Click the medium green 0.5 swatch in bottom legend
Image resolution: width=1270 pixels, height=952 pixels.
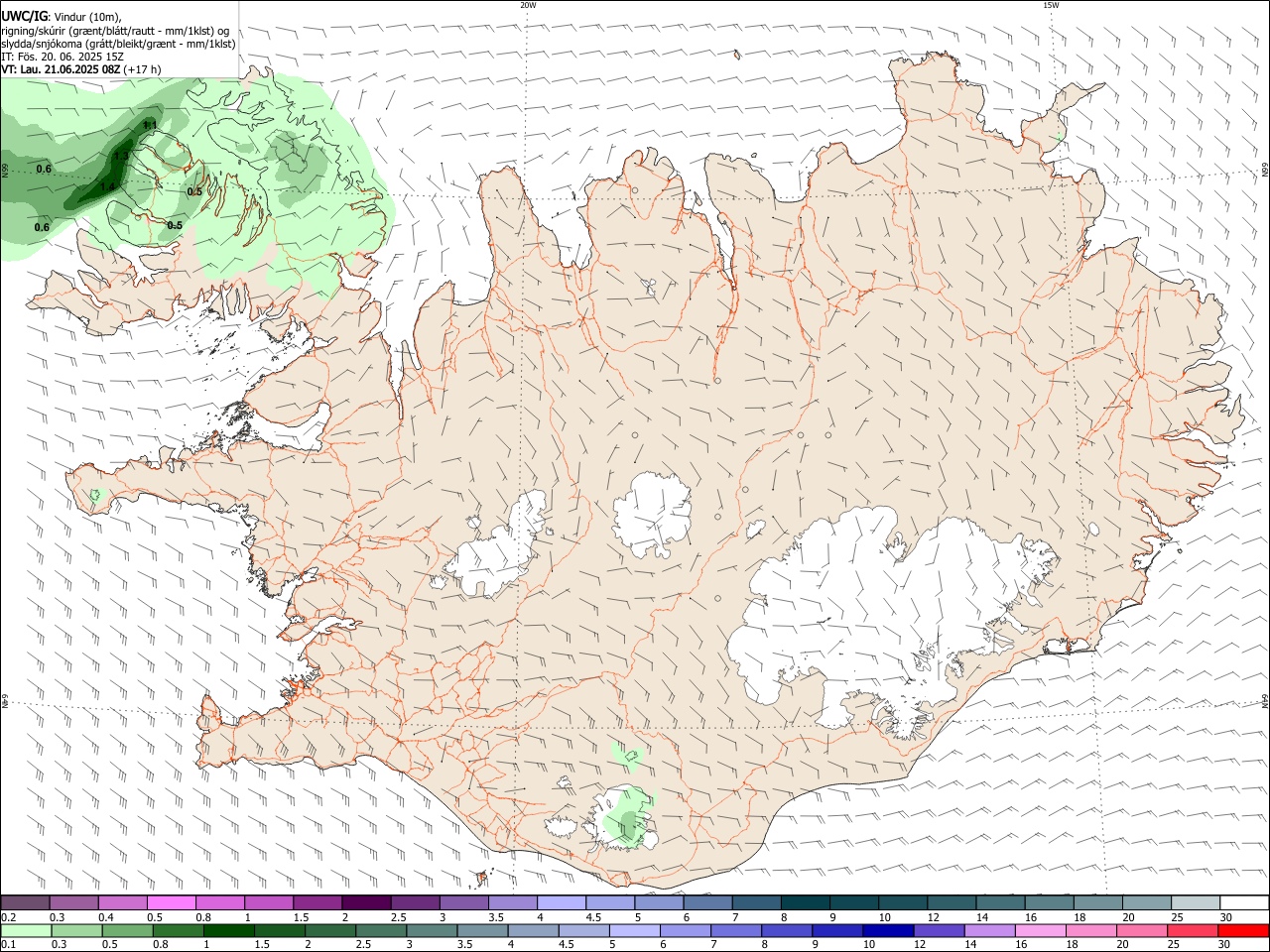point(128,931)
